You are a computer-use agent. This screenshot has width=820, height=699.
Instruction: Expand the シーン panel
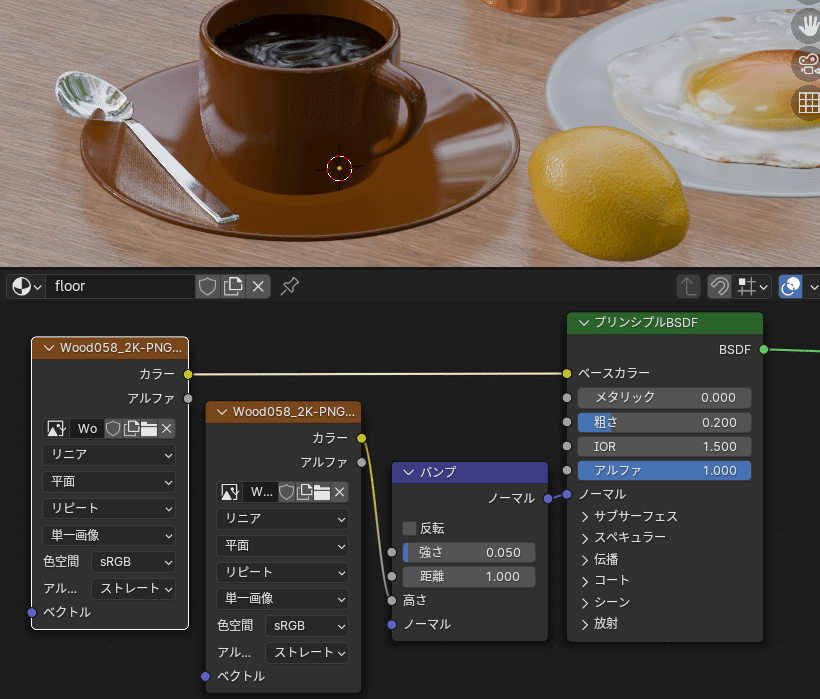tap(606, 602)
